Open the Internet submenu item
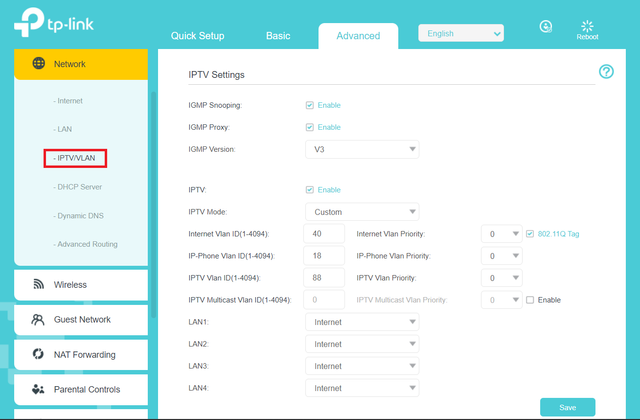 coord(68,101)
